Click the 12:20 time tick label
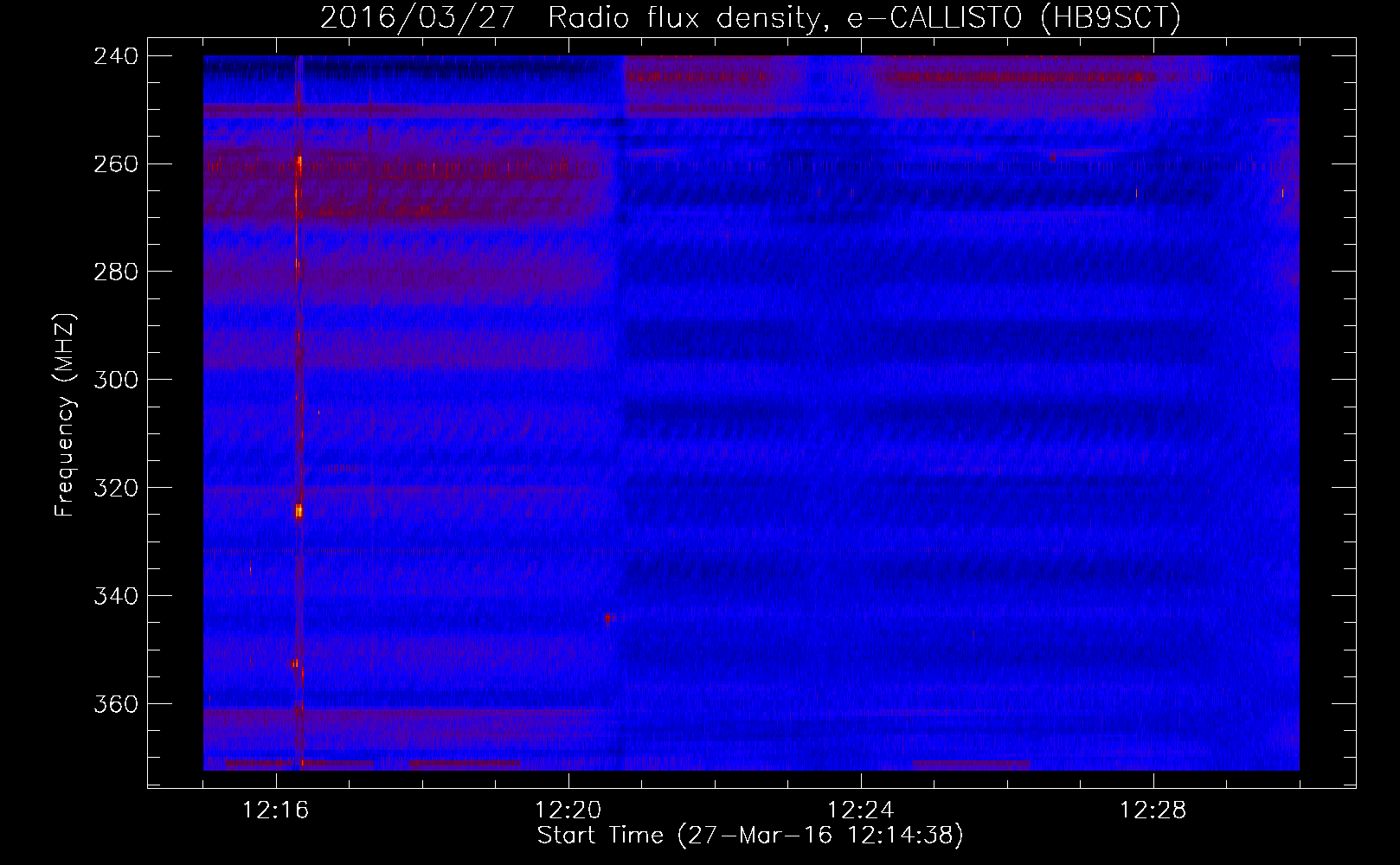Image resolution: width=1400 pixels, height=865 pixels. [568, 811]
